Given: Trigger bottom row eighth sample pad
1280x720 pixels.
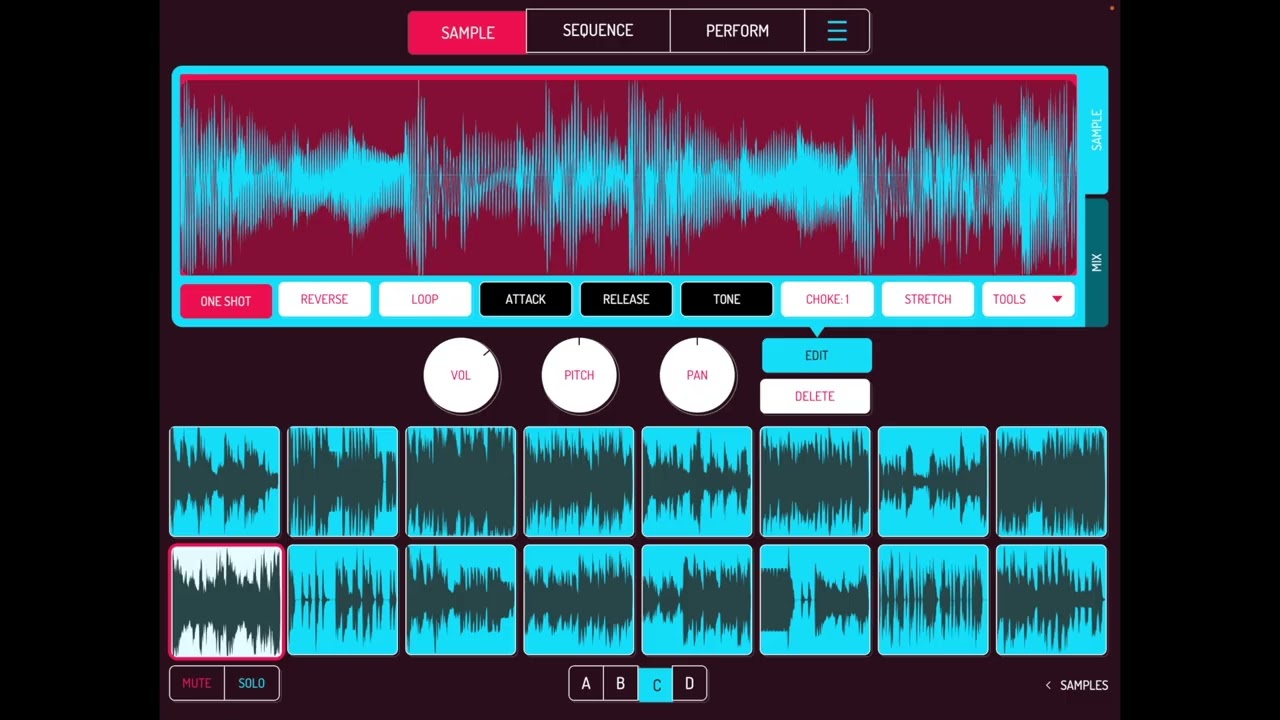Looking at the screenshot, I should click(x=1051, y=600).
